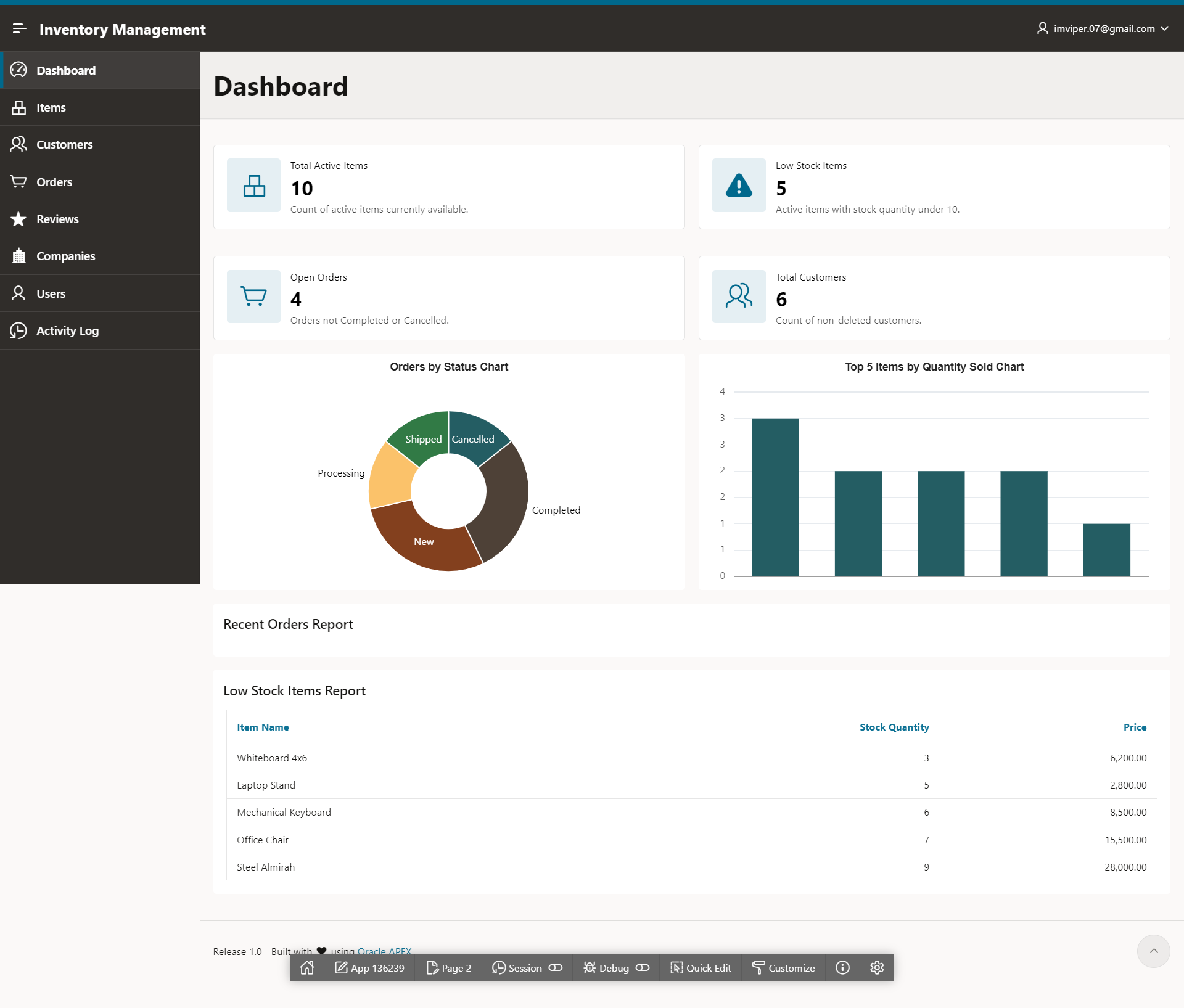Activate Quick Edit in developer toolbar
This screenshot has height=1008, width=1184.
pos(701,968)
